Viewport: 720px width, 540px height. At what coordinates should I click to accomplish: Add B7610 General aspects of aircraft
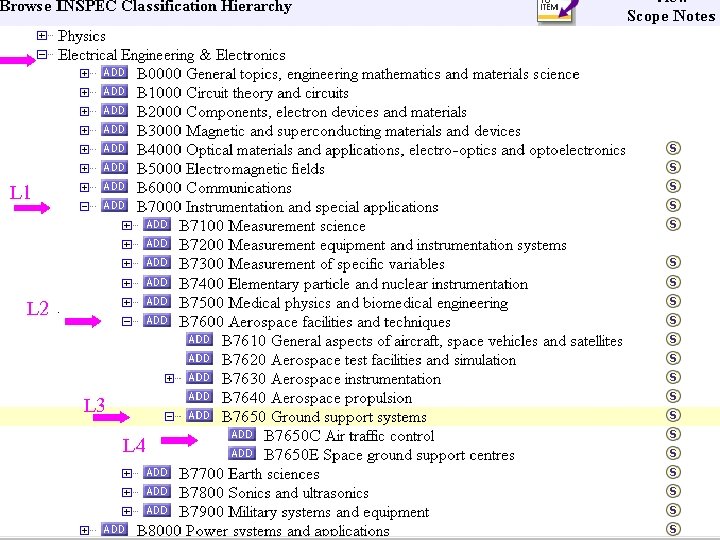pos(199,339)
